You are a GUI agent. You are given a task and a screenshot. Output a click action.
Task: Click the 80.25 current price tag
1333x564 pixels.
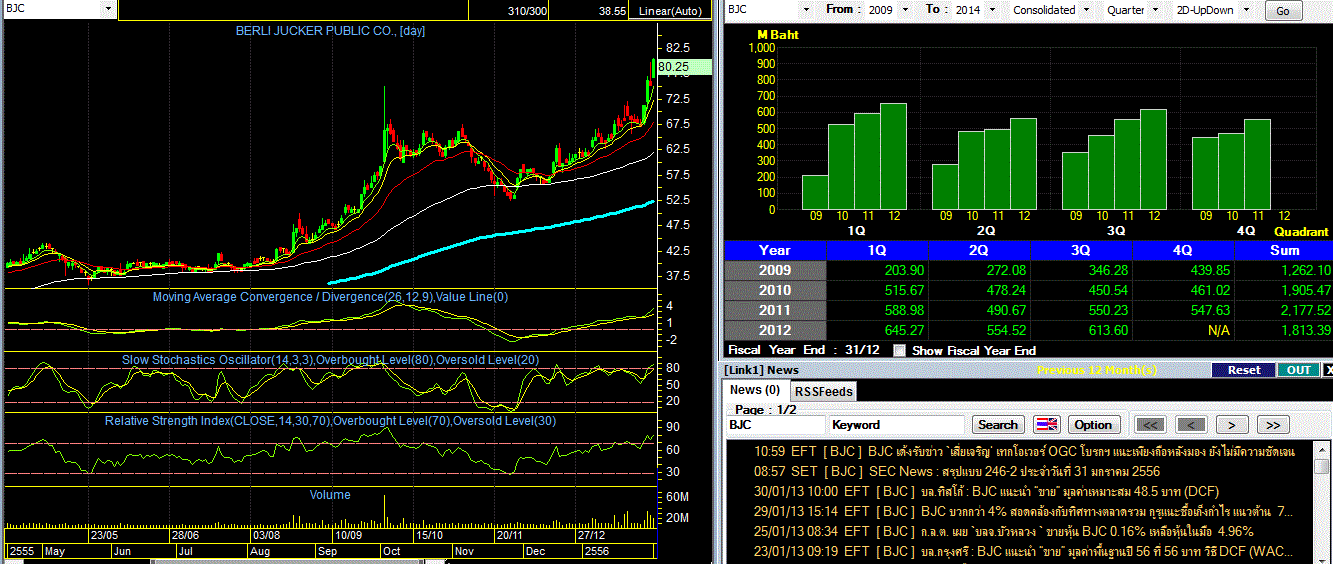(x=684, y=67)
